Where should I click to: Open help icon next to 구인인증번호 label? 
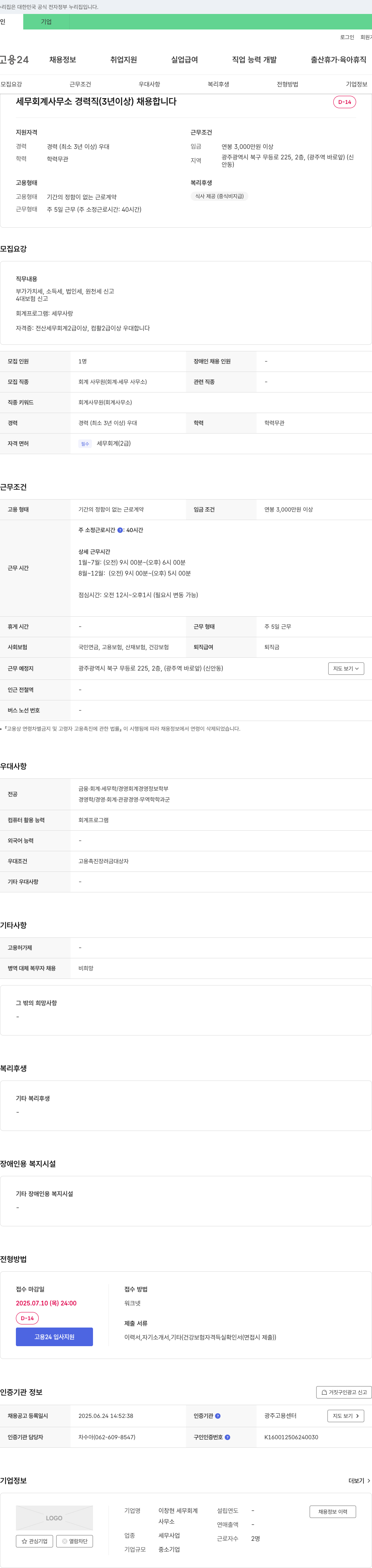tap(227, 1437)
